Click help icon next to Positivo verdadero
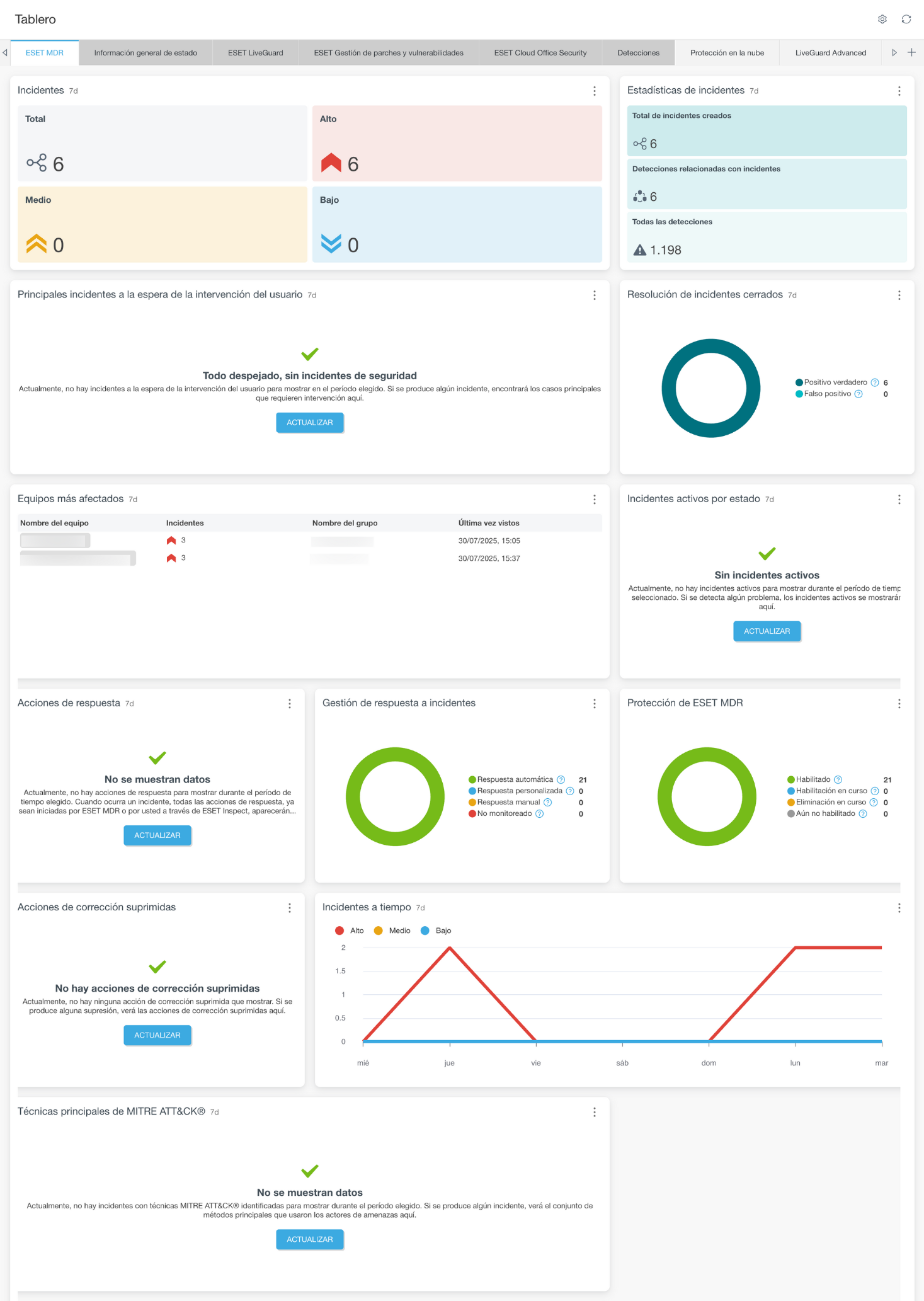Screen dimensions: 924x1301 874,383
